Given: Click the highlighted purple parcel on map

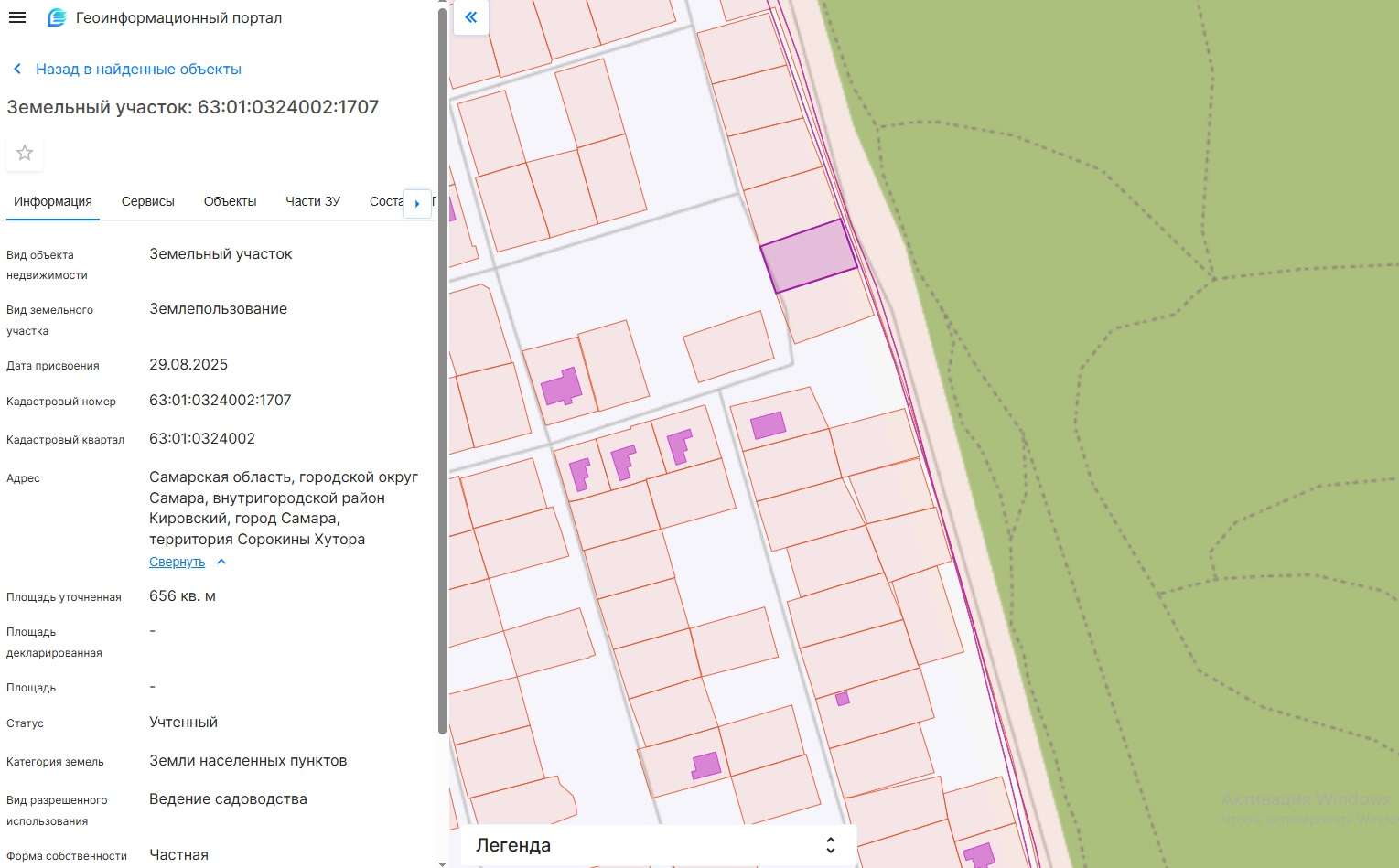Looking at the screenshot, I should [x=808, y=256].
